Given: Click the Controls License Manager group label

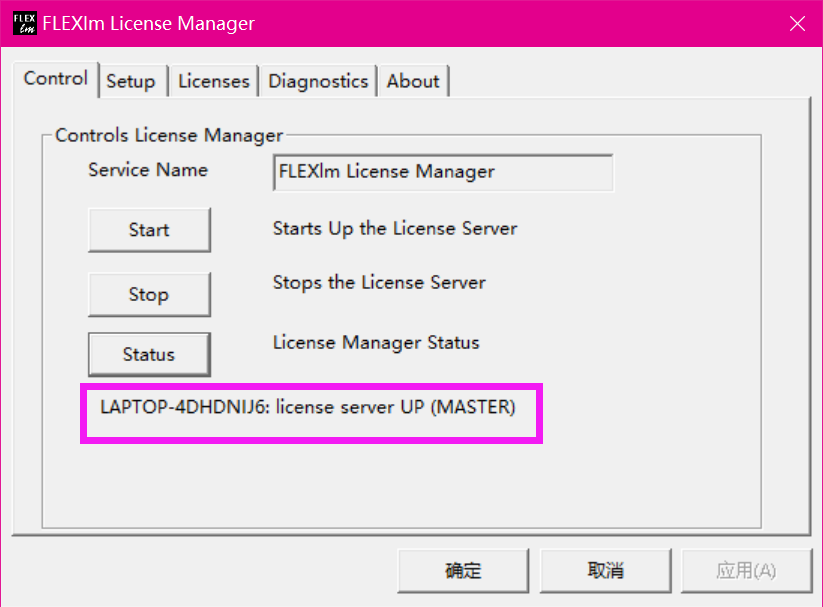Looking at the screenshot, I should (x=167, y=135).
